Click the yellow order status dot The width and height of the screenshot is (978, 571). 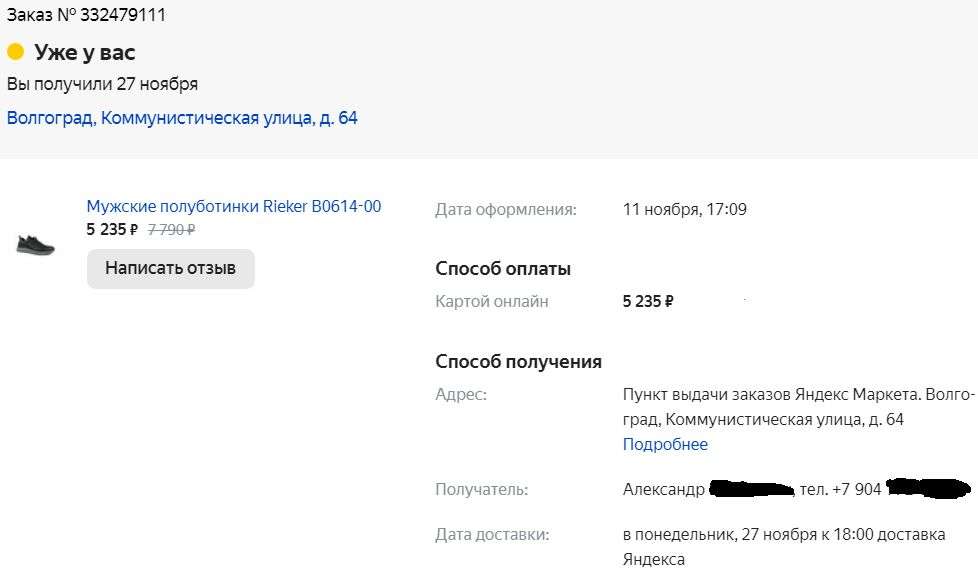(15, 52)
